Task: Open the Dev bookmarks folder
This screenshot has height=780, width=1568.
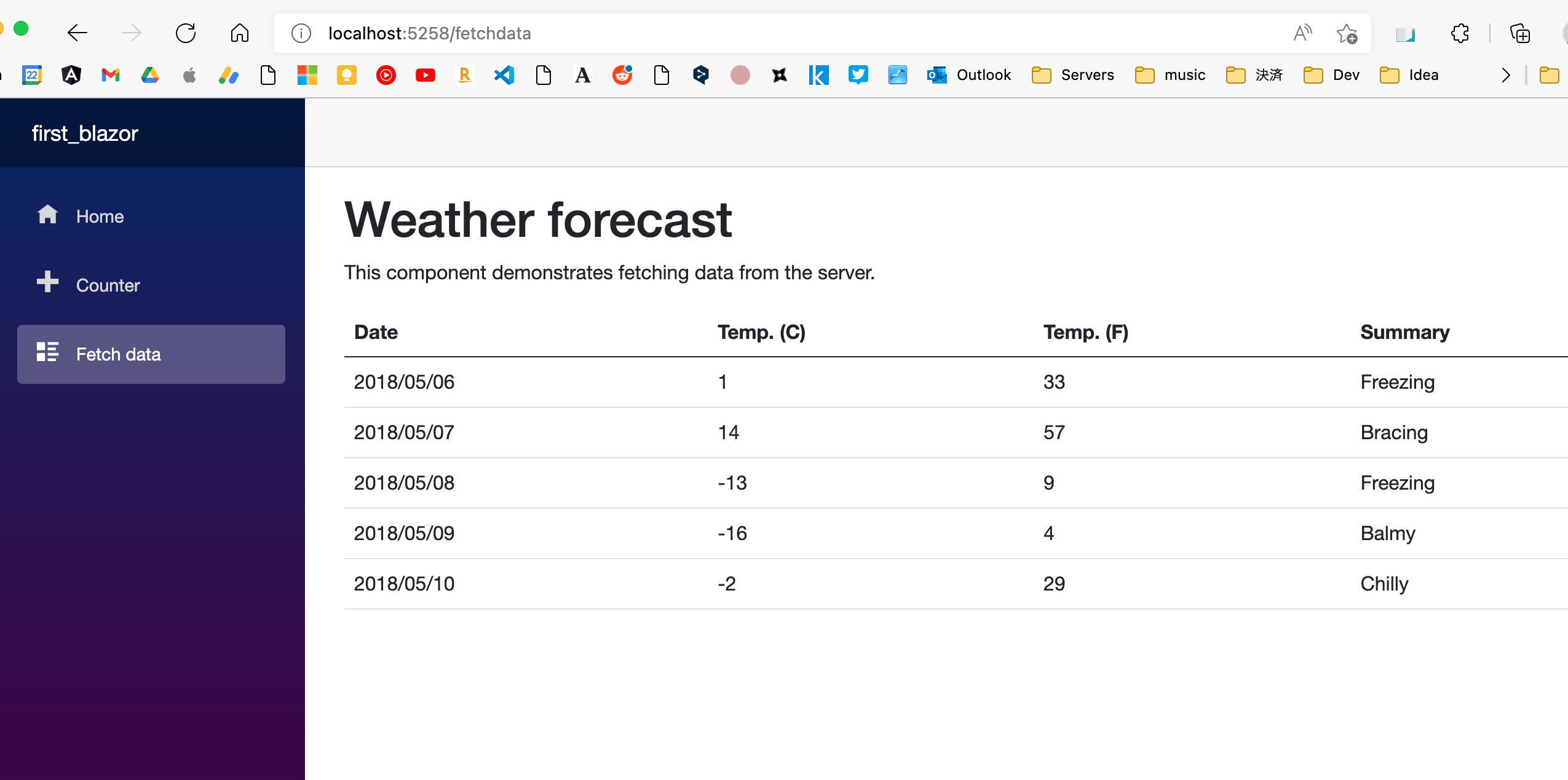Action: (1331, 75)
